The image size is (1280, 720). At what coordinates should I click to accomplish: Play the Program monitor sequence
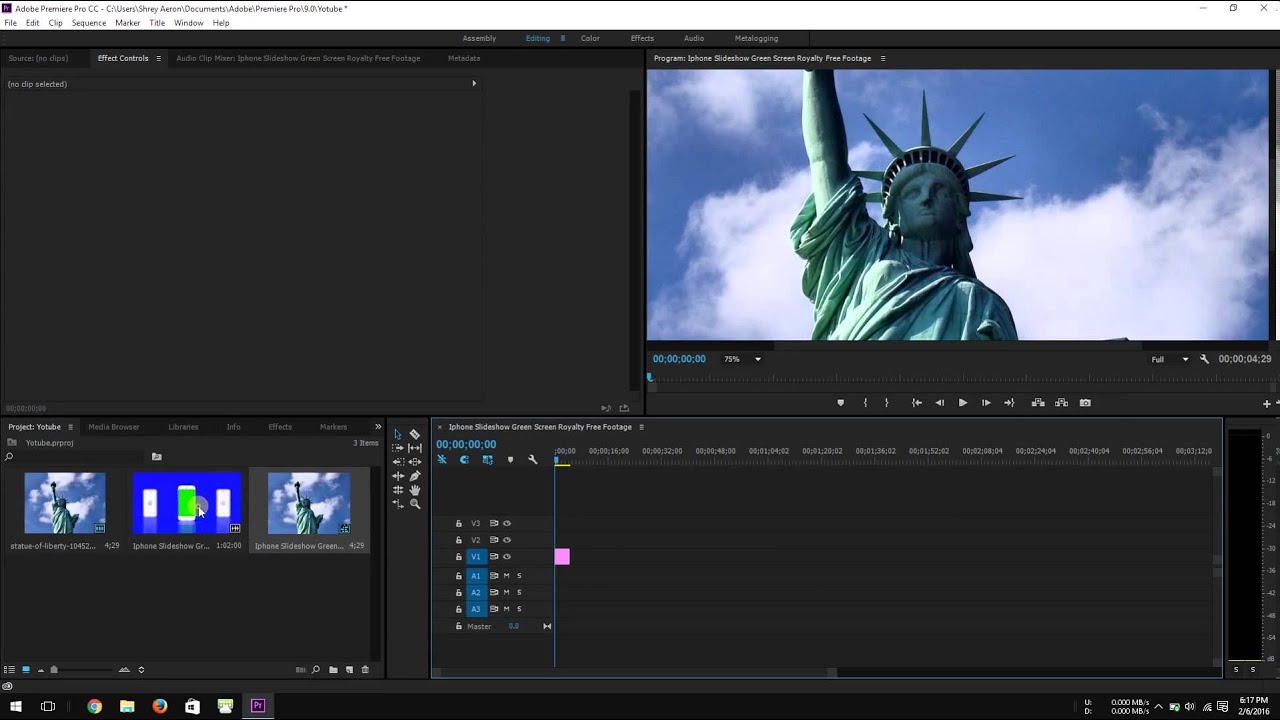(962, 403)
